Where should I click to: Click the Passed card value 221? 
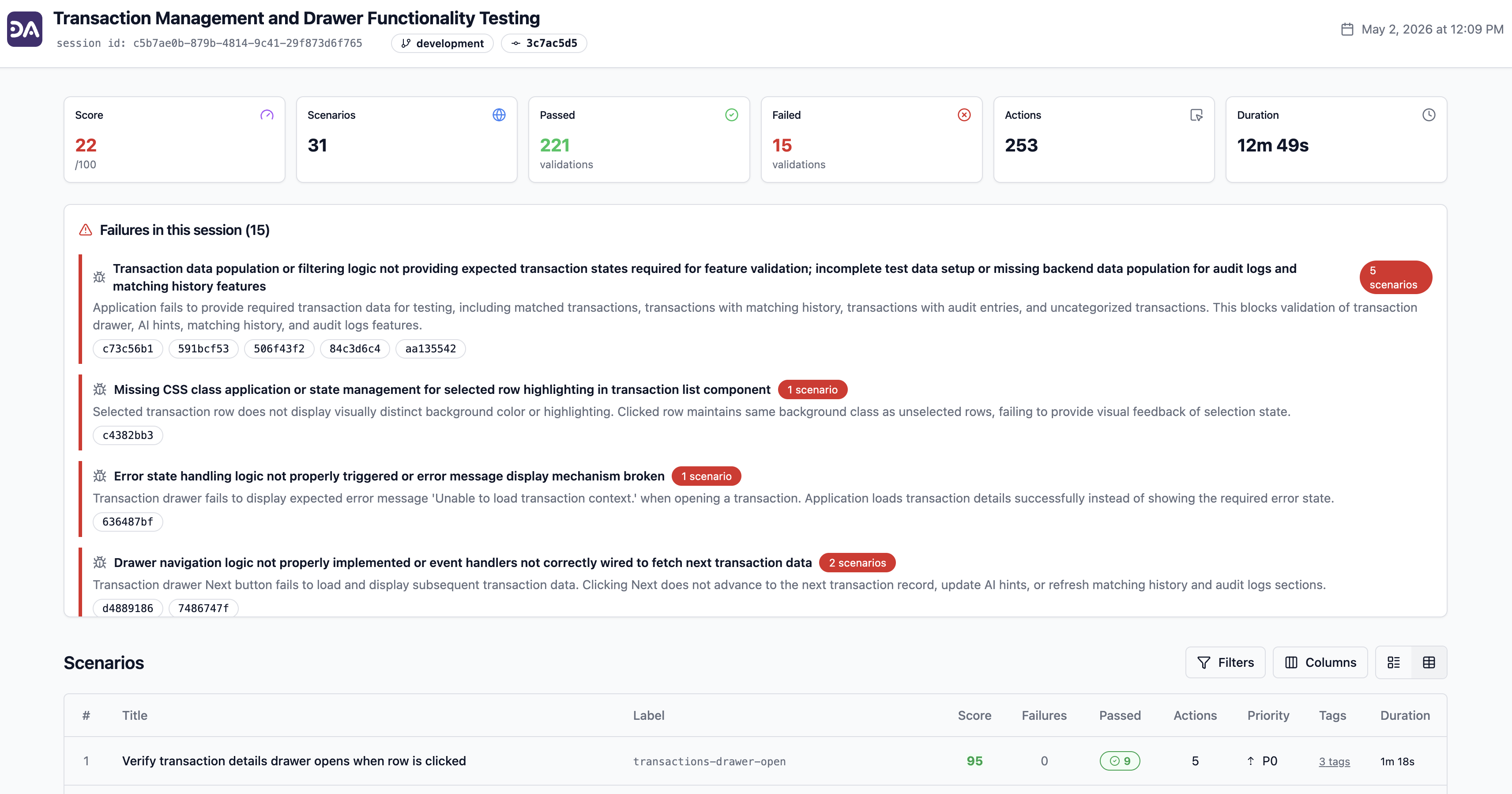coord(555,146)
